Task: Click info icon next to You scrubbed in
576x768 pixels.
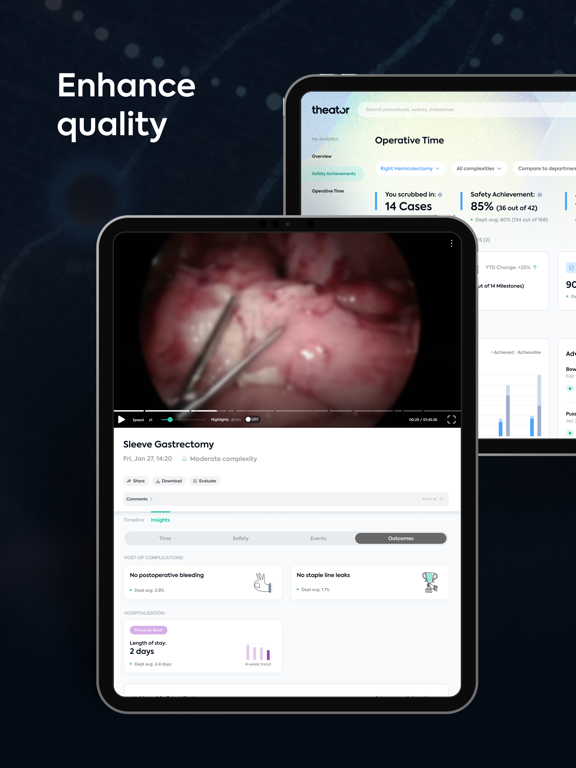Action: 440,195
